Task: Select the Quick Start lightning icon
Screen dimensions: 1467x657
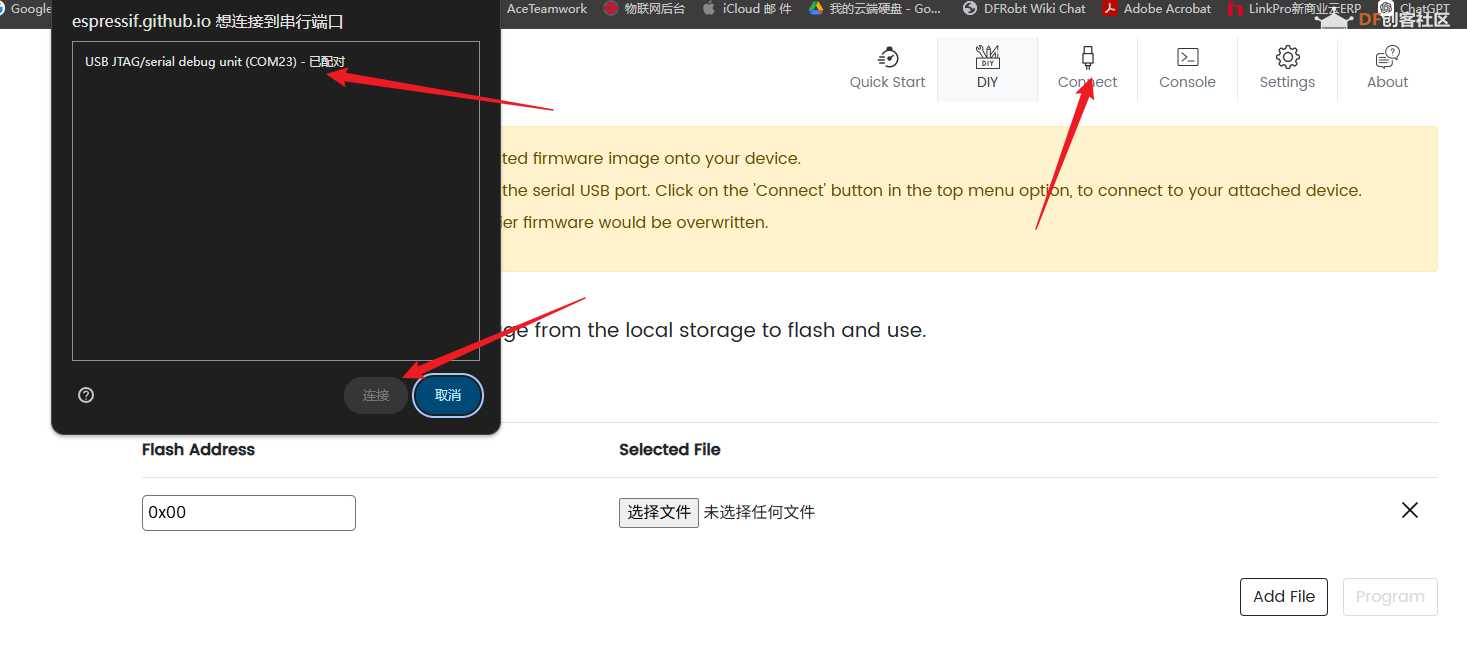Action: tap(886, 57)
